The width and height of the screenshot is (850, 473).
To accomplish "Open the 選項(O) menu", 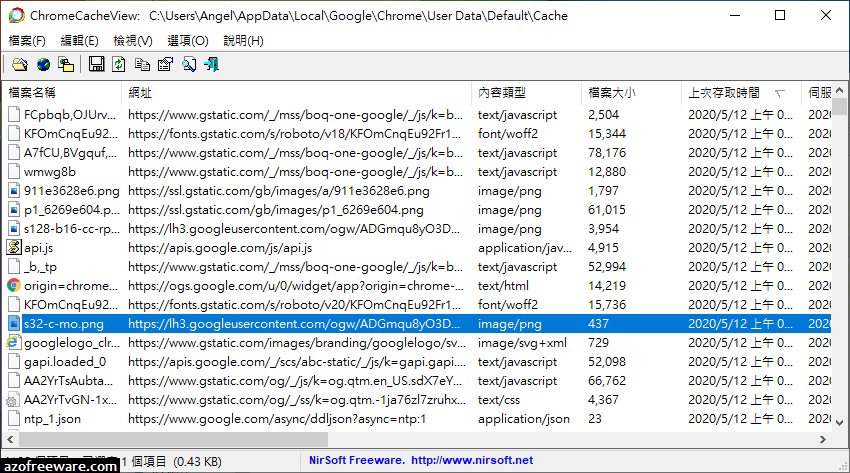I will click(x=188, y=41).
